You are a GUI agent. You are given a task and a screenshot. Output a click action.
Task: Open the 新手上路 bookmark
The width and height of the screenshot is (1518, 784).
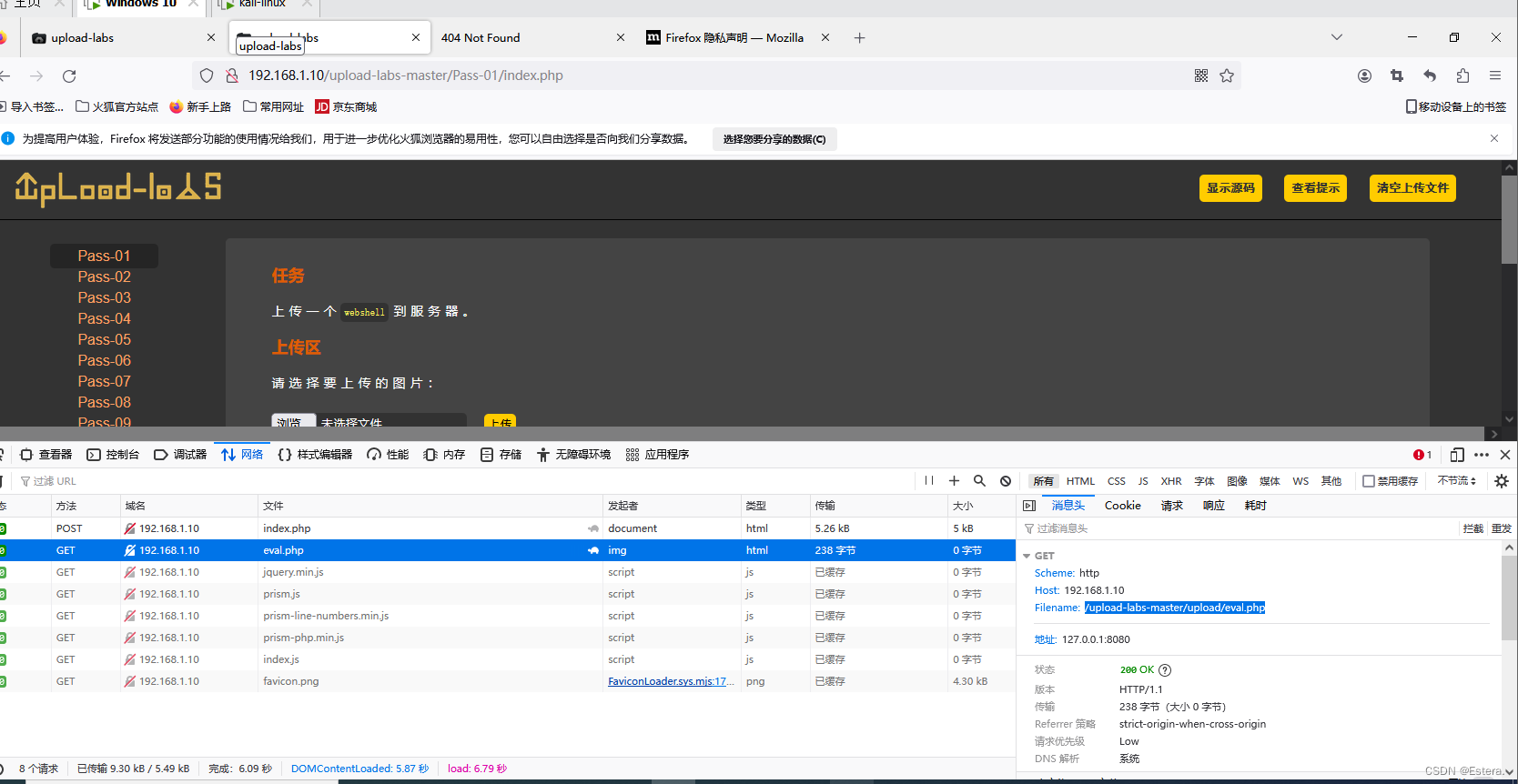[200, 106]
